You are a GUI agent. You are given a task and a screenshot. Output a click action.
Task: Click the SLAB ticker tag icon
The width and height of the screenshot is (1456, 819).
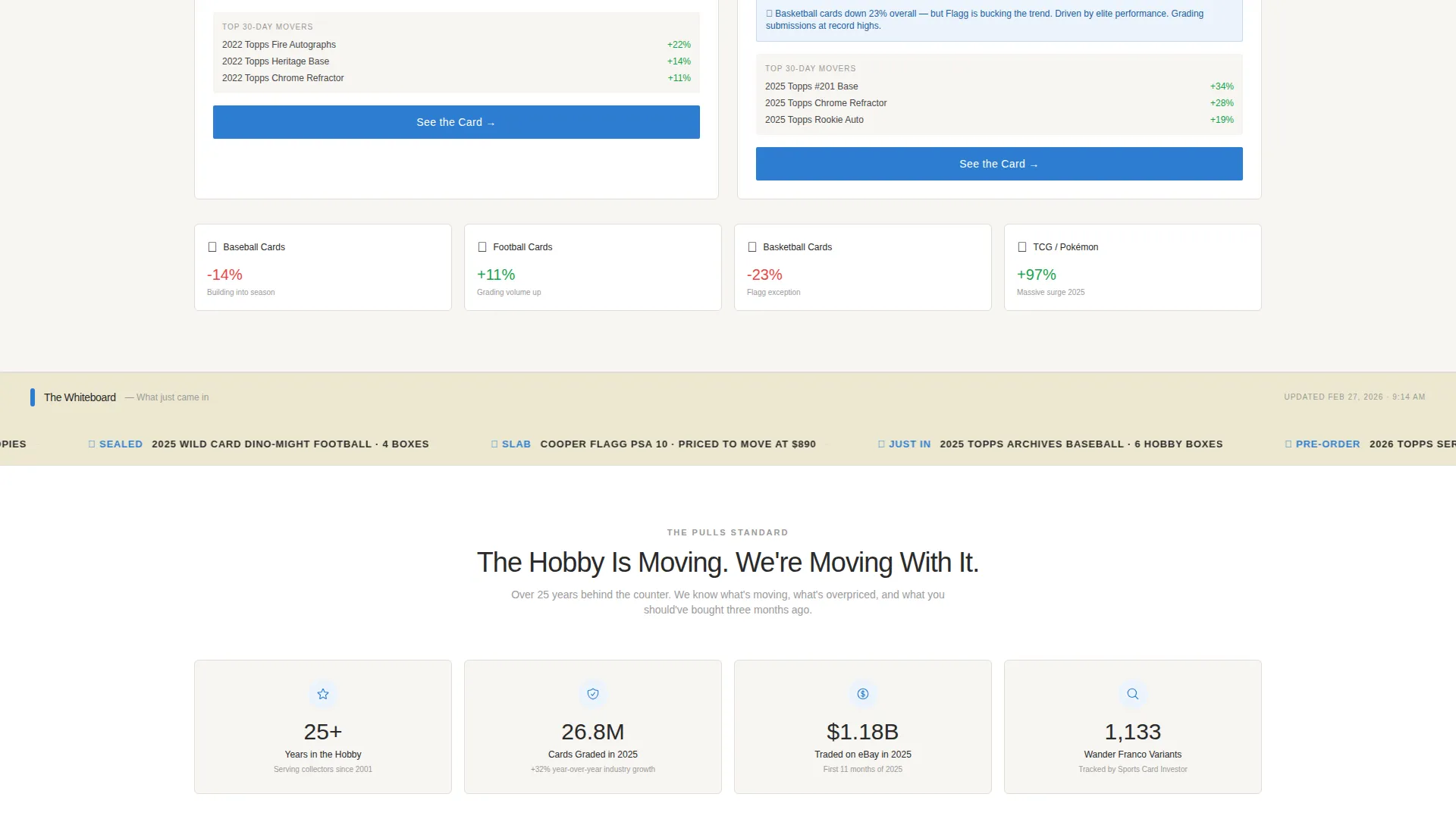coord(494,444)
